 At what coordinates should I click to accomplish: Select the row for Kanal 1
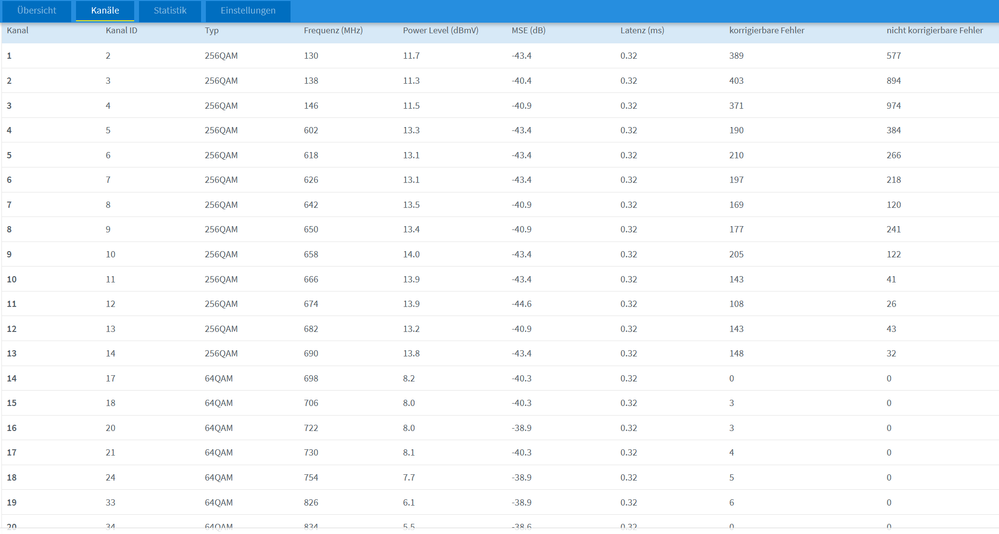coord(500,56)
